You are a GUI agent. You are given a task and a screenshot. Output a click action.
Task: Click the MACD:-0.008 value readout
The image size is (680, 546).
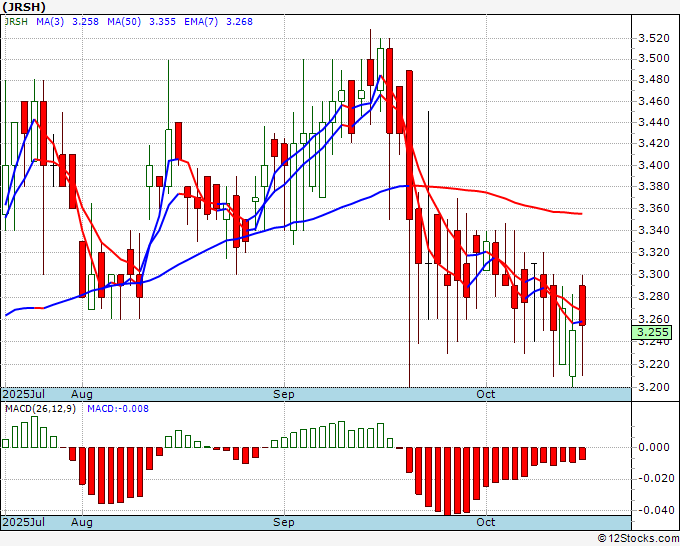(x=118, y=409)
